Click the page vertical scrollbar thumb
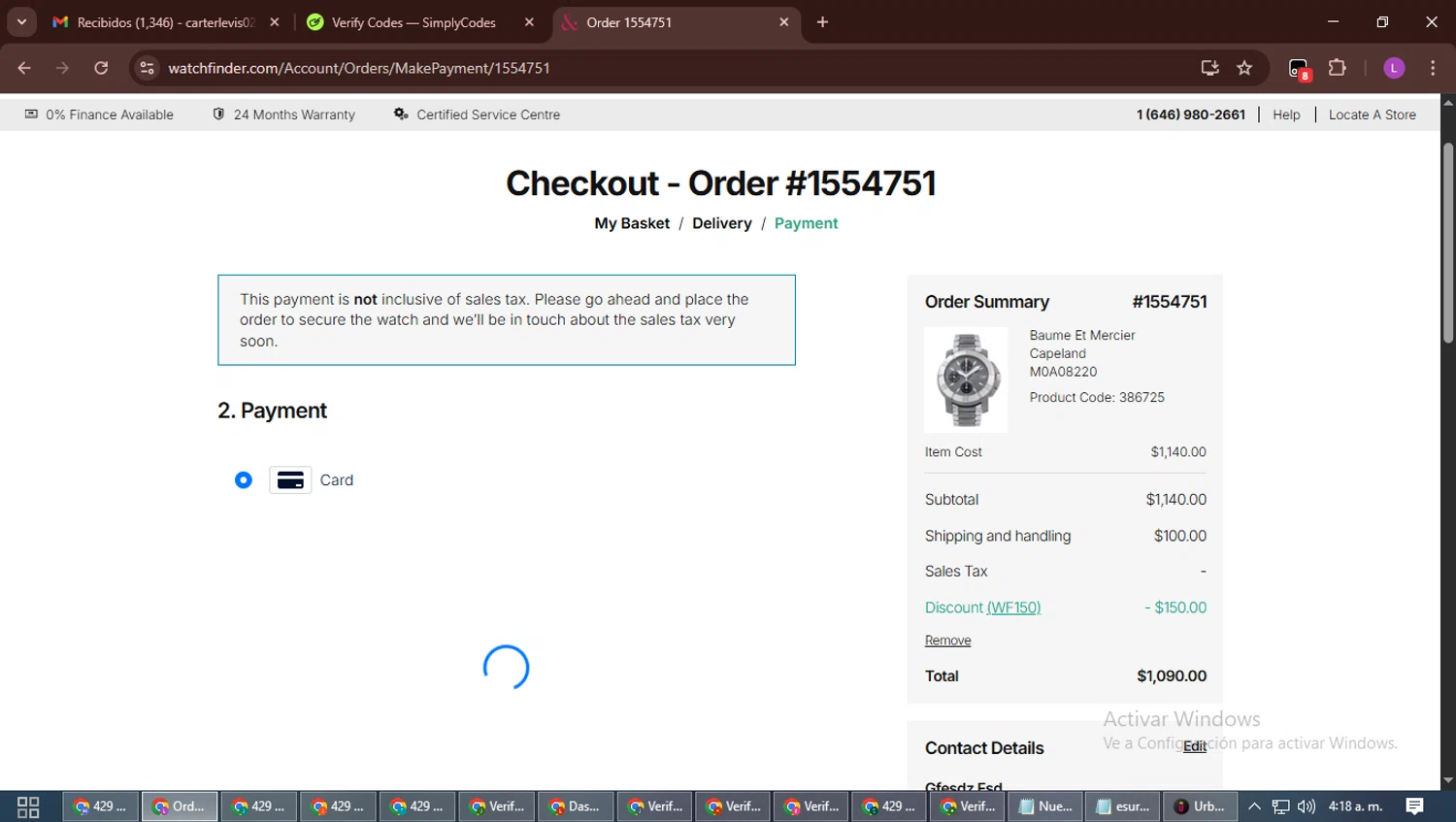Viewport: 1456px width, 822px height. 1448,243
